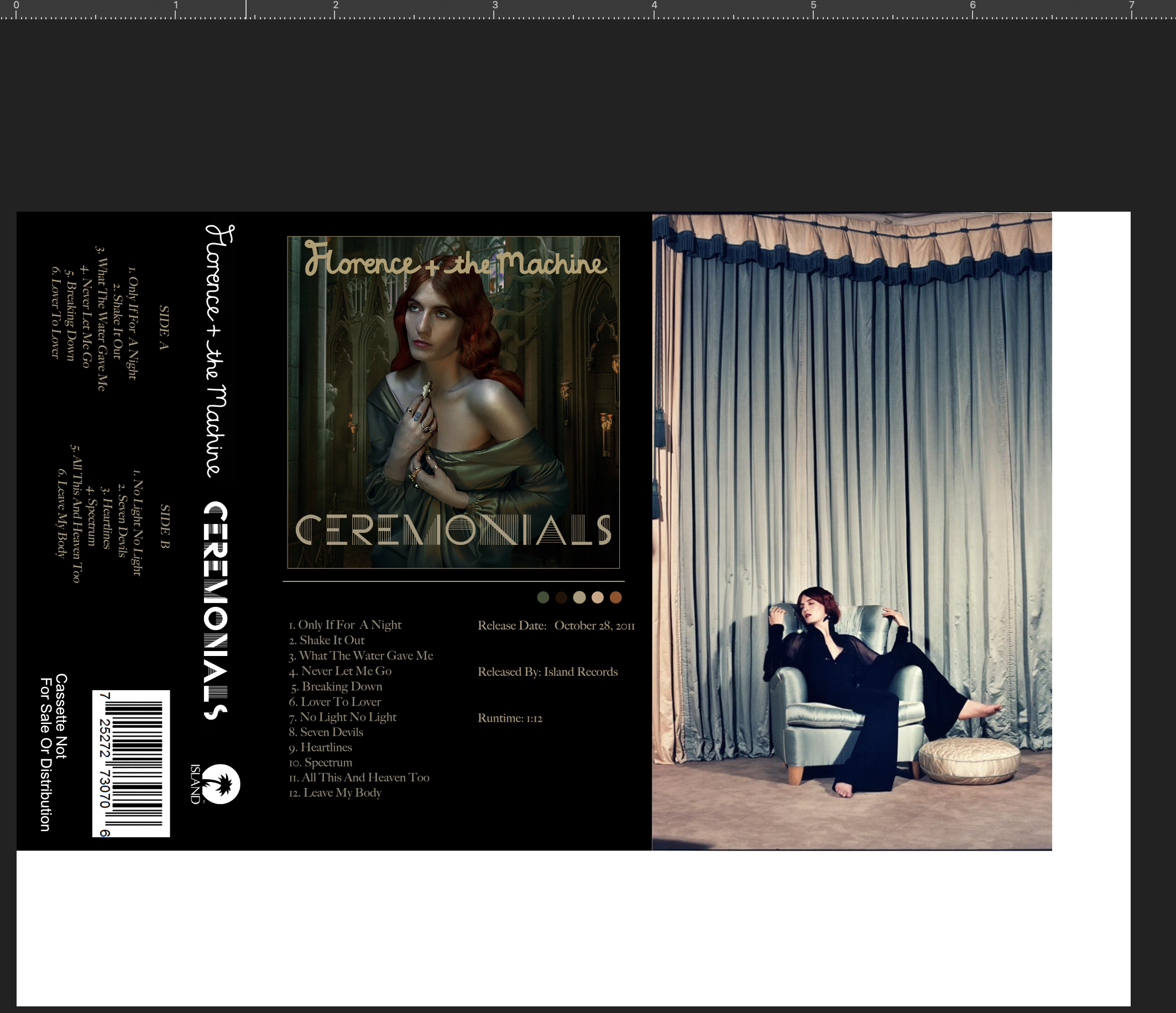Viewport: 1176px width, 1013px height.
Task: Select '6. Lover To Lover' in the 12-track list
Action: point(335,702)
